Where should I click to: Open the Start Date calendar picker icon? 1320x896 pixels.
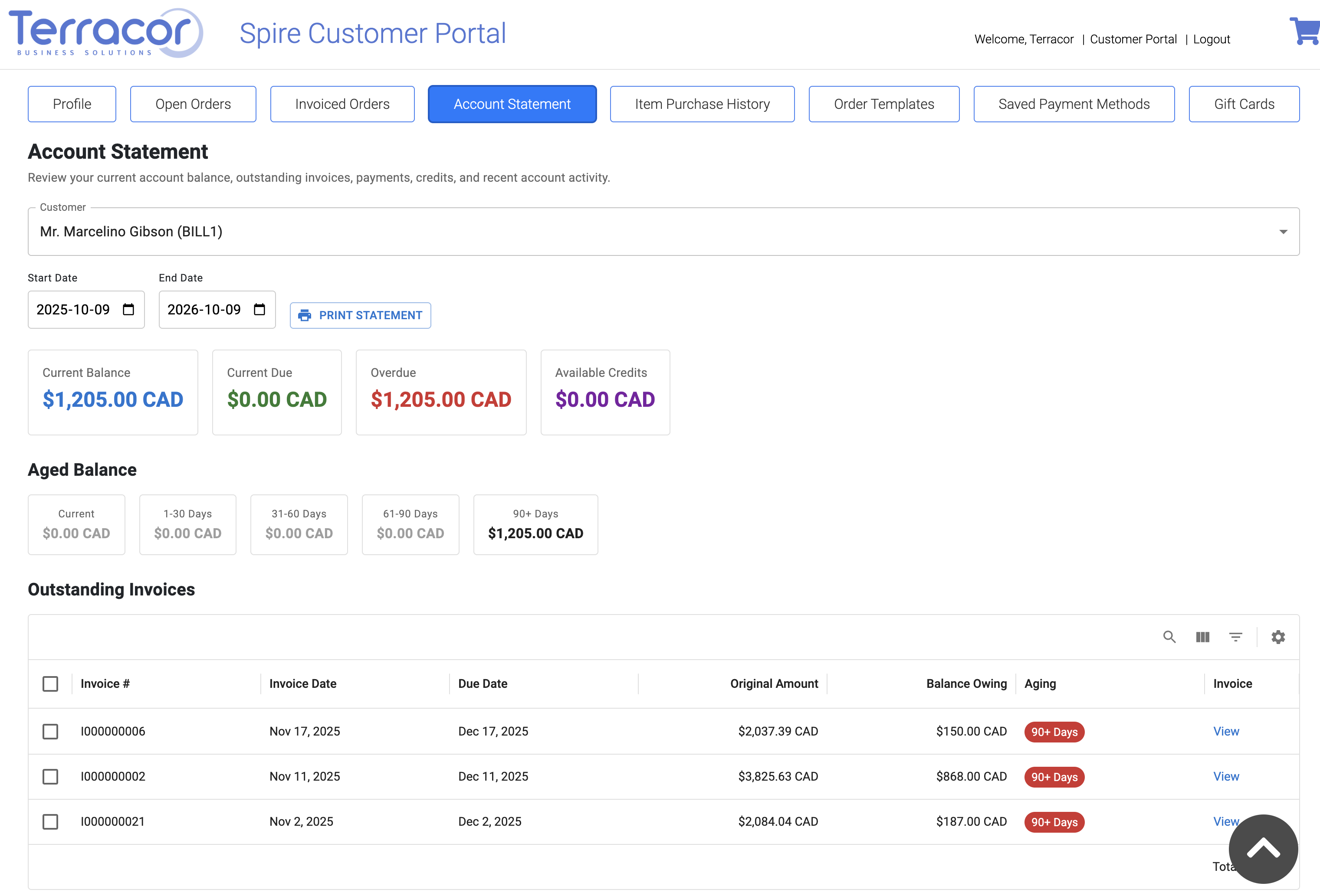(128, 310)
